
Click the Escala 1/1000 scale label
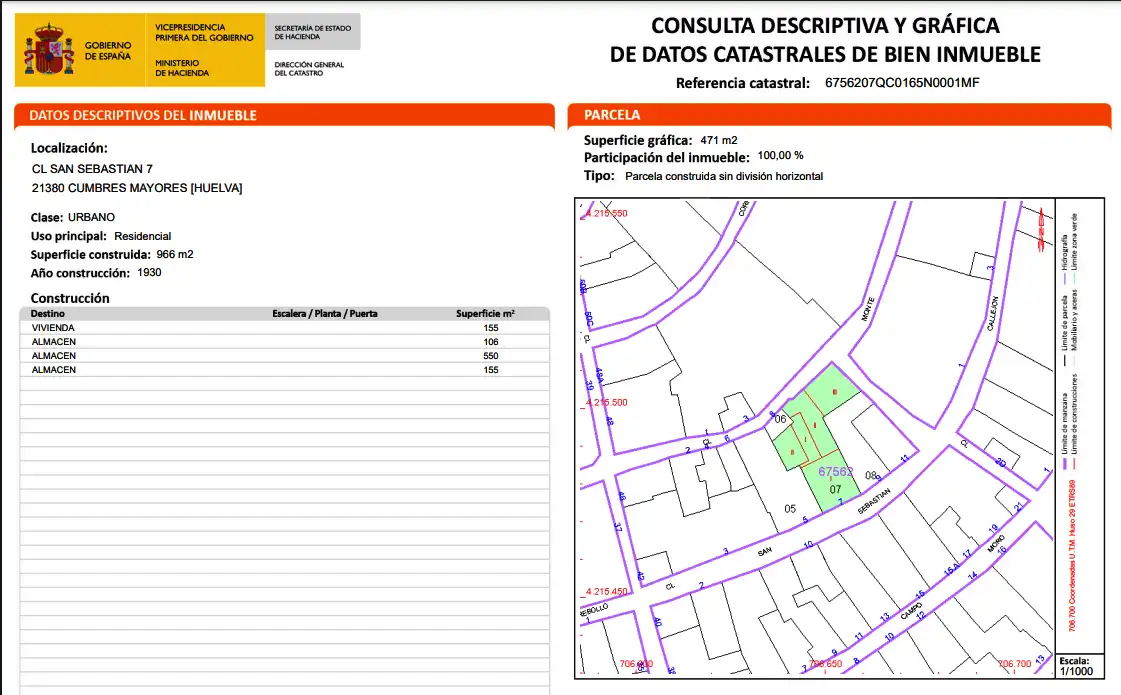point(1076,666)
